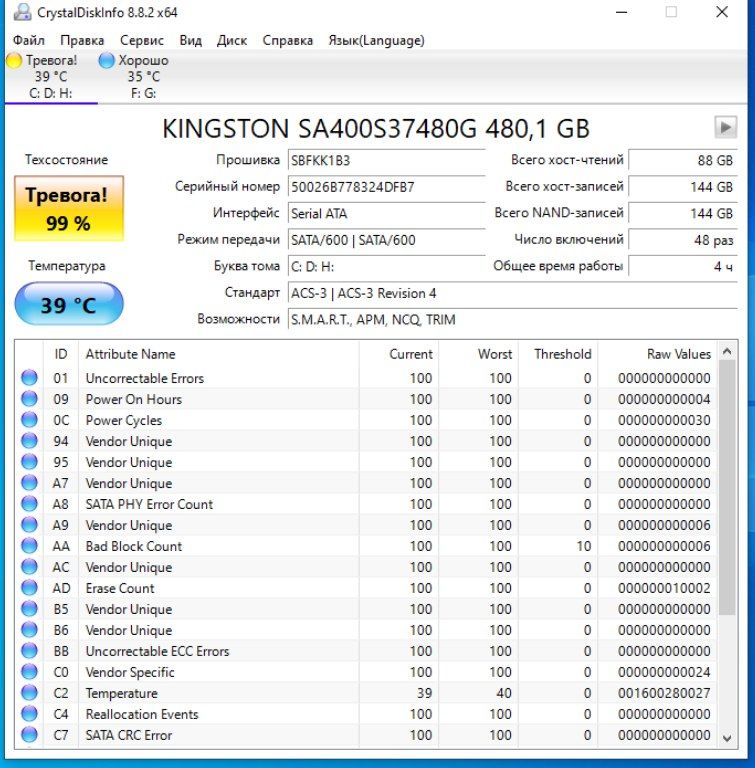Click status icon for Temperature row
755x768 pixels.
tap(29, 693)
